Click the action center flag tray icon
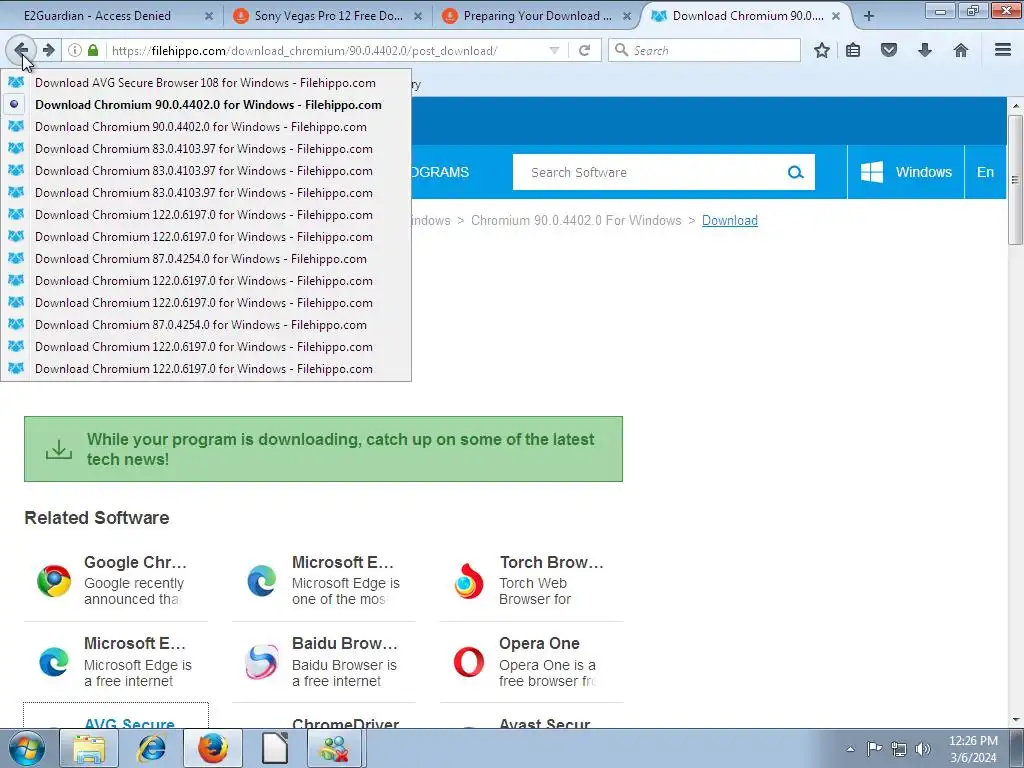Screen dimensions: 1024x768 pos(874,749)
